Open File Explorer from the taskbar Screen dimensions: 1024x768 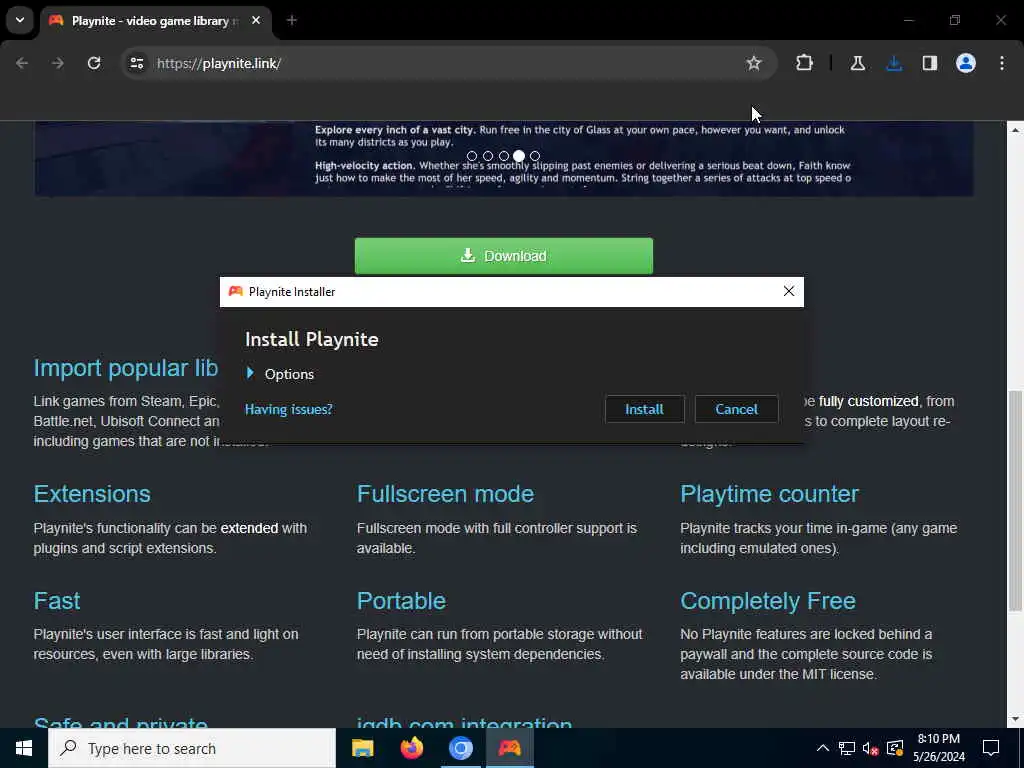click(x=362, y=748)
